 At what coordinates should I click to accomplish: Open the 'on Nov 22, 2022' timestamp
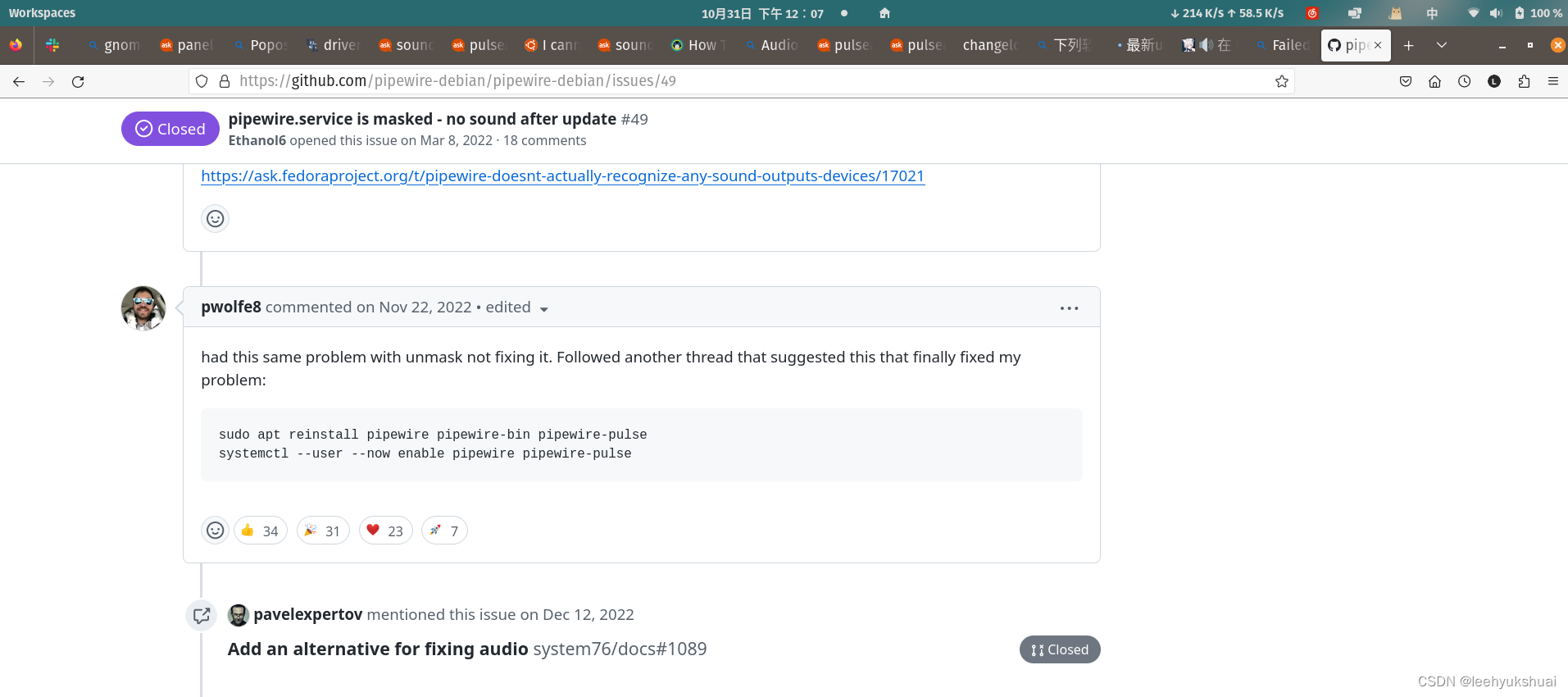(414, 307)
